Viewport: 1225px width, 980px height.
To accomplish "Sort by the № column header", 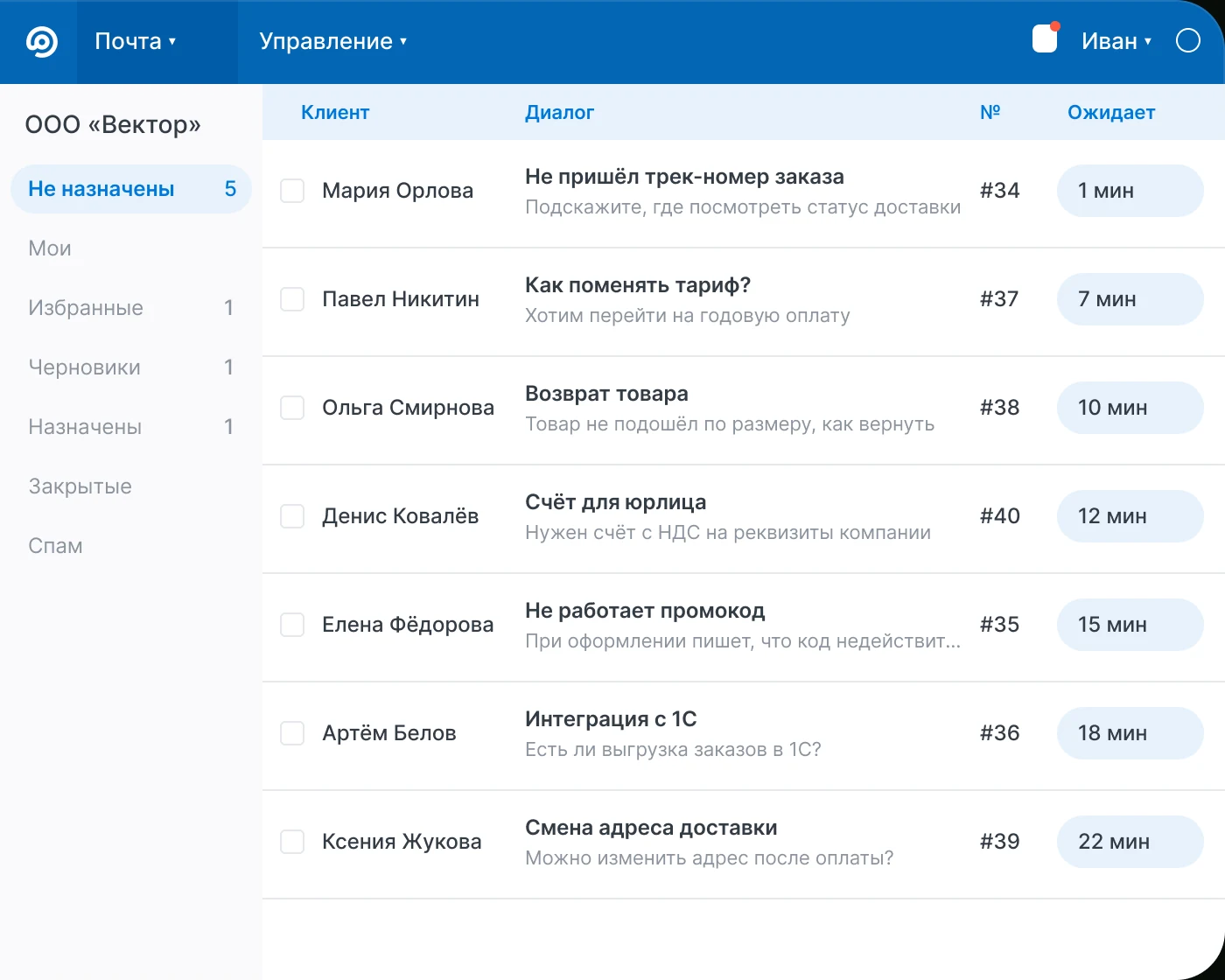I will 990,112.
